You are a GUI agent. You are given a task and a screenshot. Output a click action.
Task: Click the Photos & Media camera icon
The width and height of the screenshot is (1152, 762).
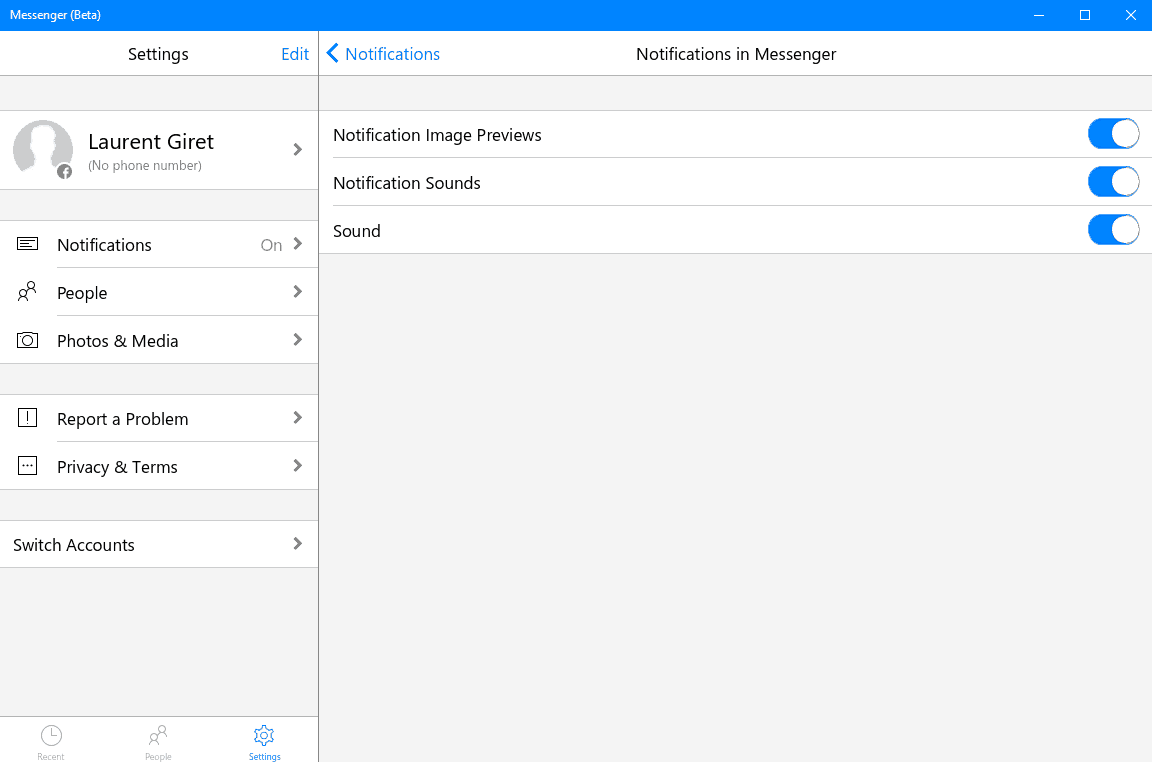pyautogui.click(x=27, y=340)
